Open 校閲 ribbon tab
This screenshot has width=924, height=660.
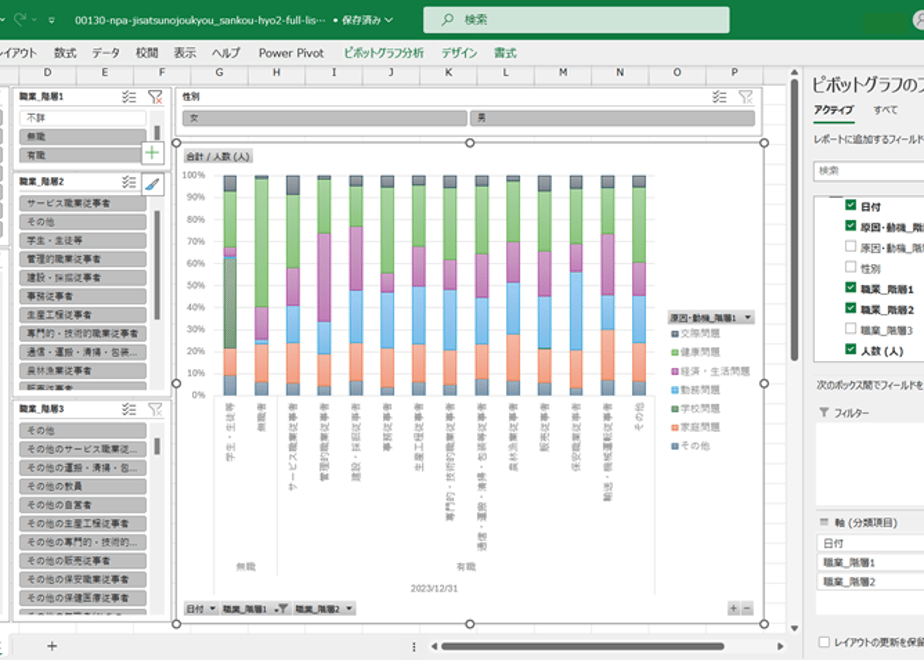click(147, 53)
